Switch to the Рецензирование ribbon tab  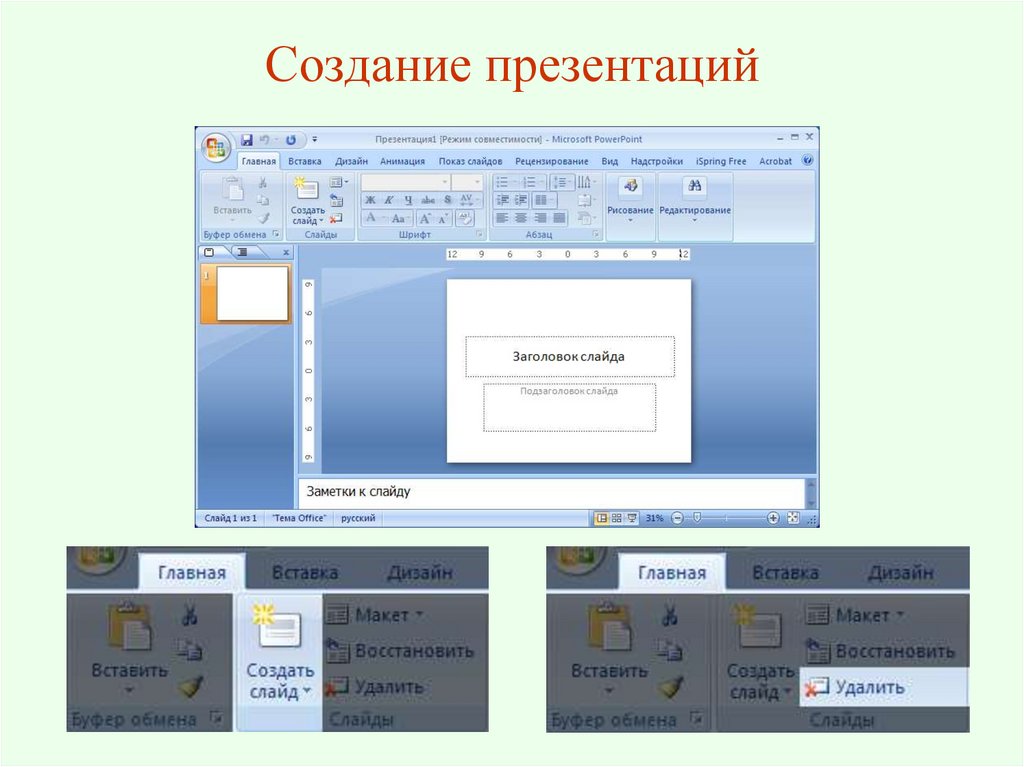click(x=551, y=161)
